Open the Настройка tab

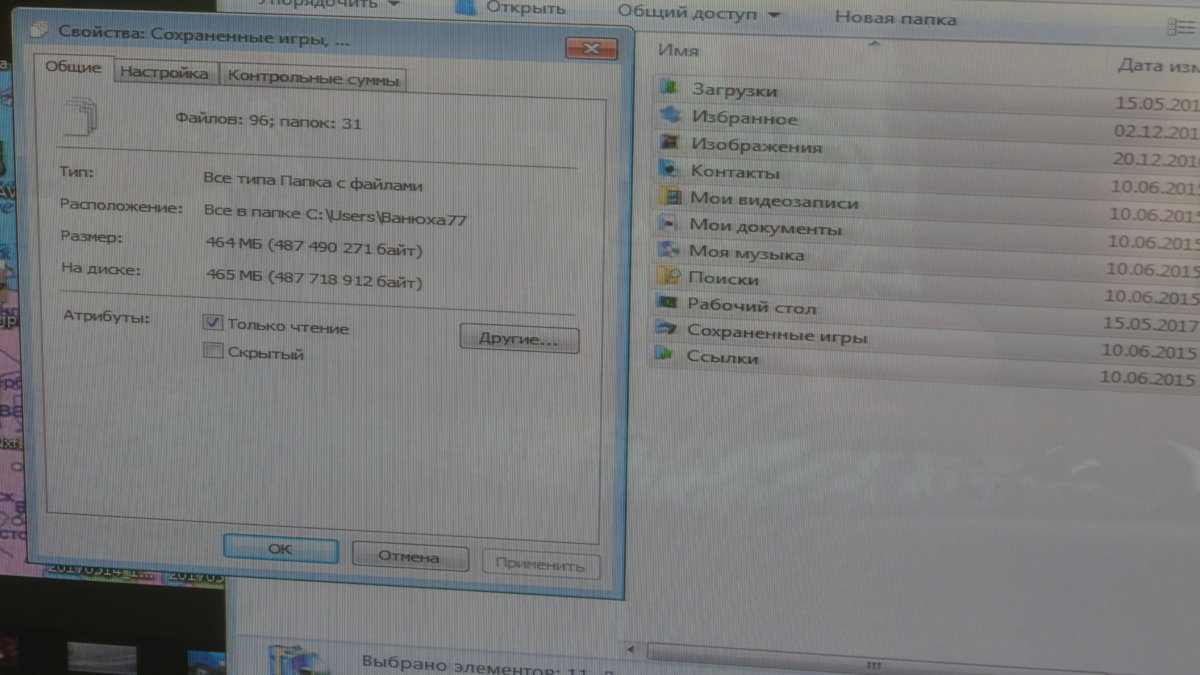click(164, 74)
